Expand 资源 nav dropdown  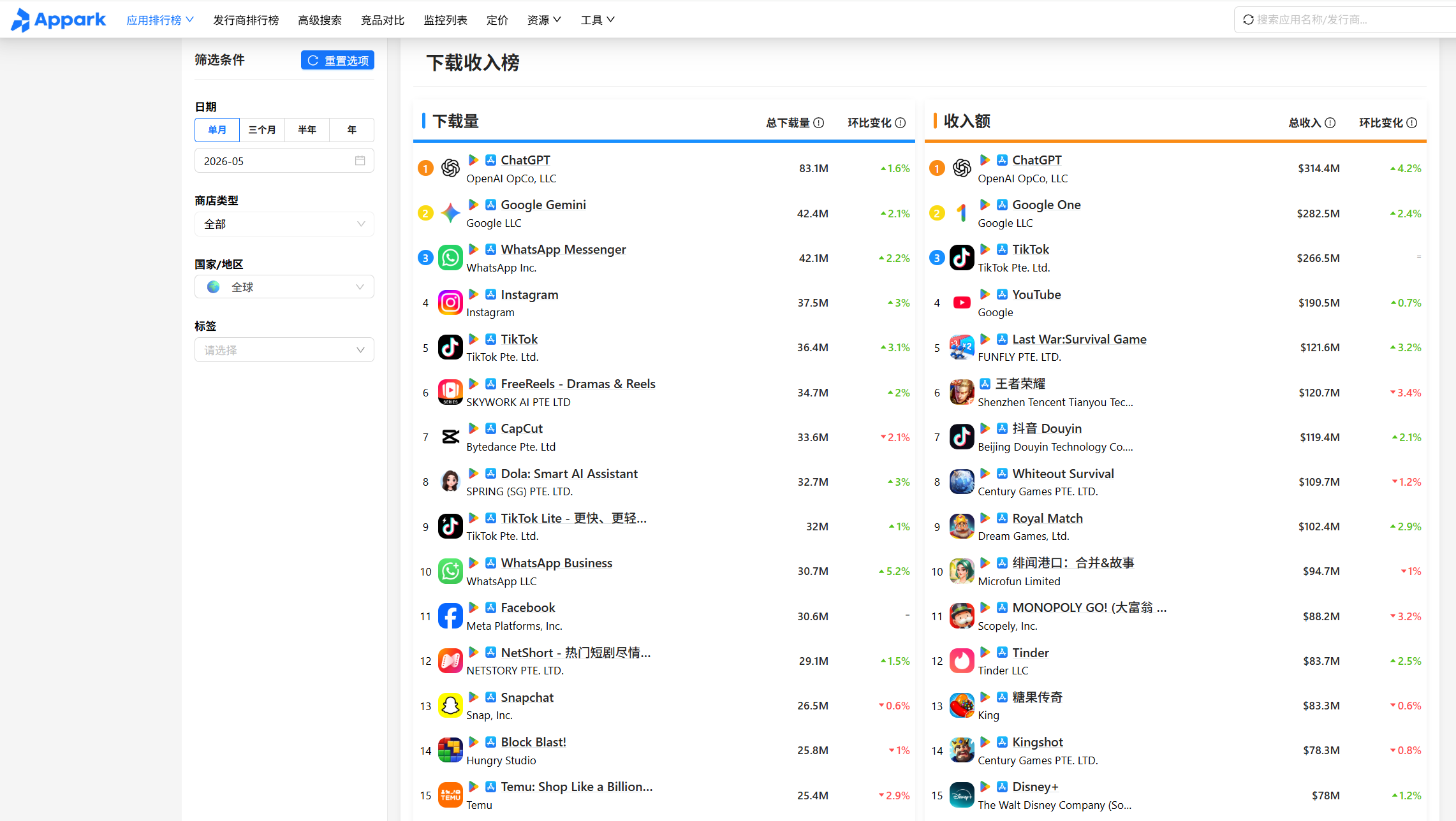(x=544, y=20)
